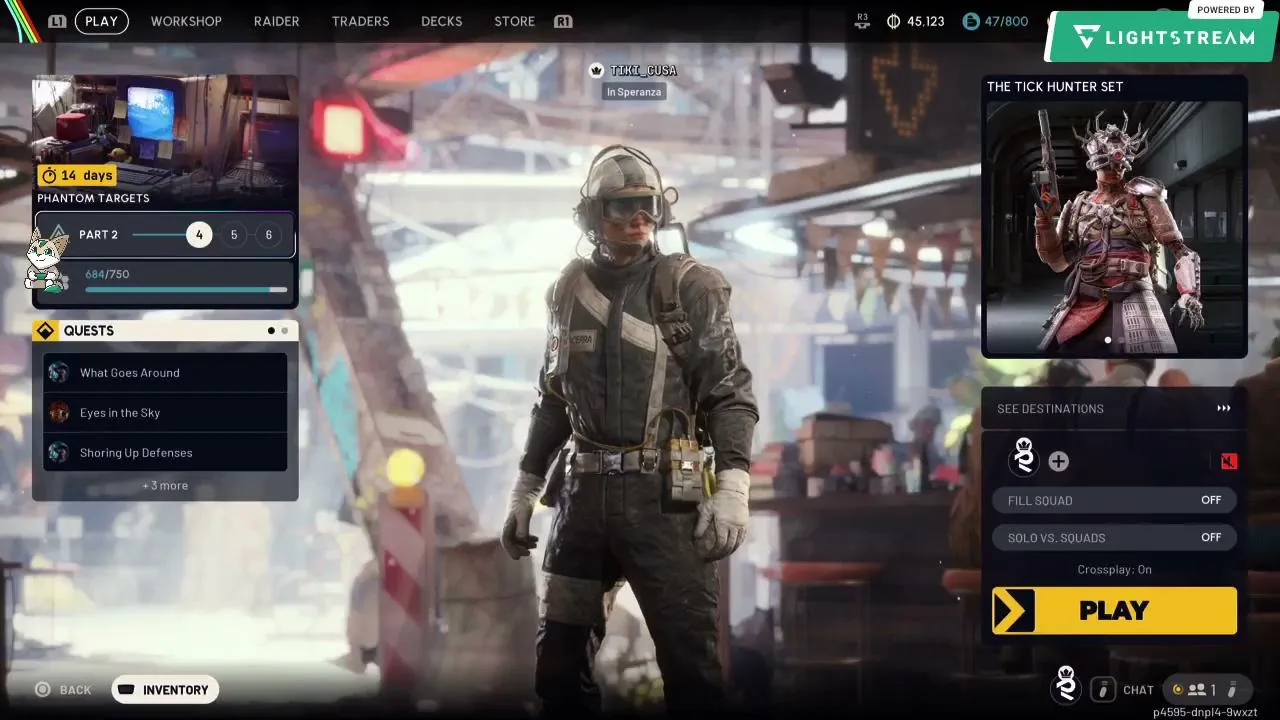
Task: Click the bottom bar player avatar emblem
Action: click(1066, 686)
